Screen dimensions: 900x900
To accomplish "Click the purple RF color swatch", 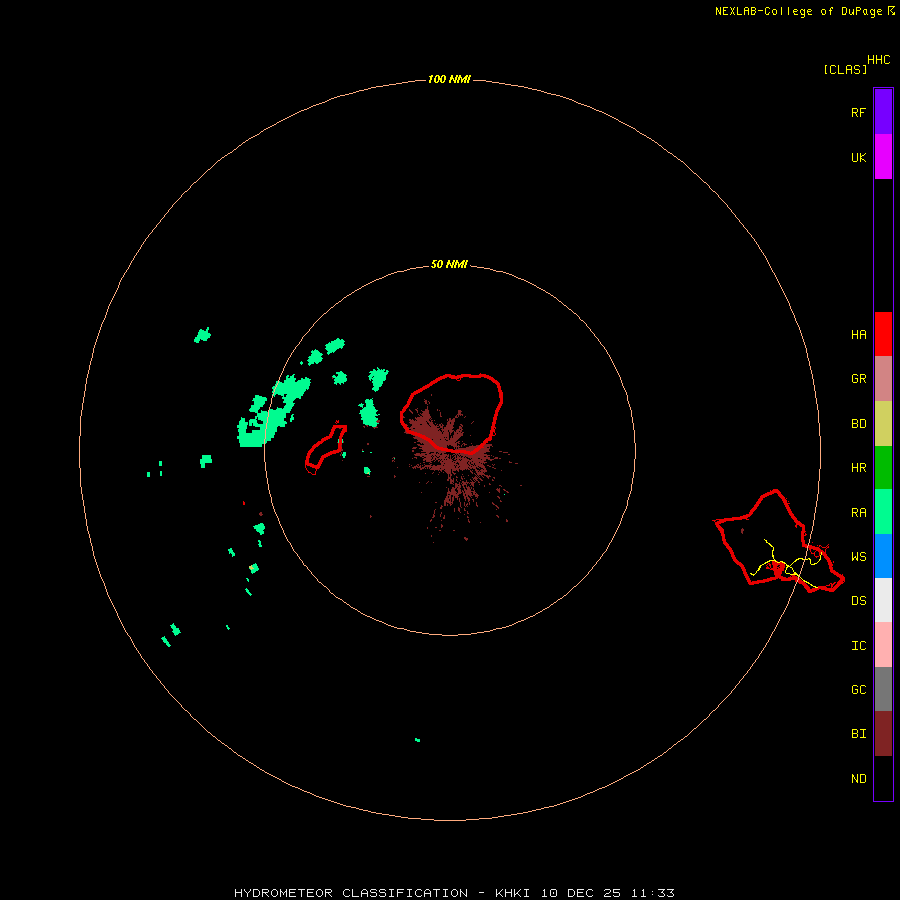I will pyautogui.click(x=883, y=112).
